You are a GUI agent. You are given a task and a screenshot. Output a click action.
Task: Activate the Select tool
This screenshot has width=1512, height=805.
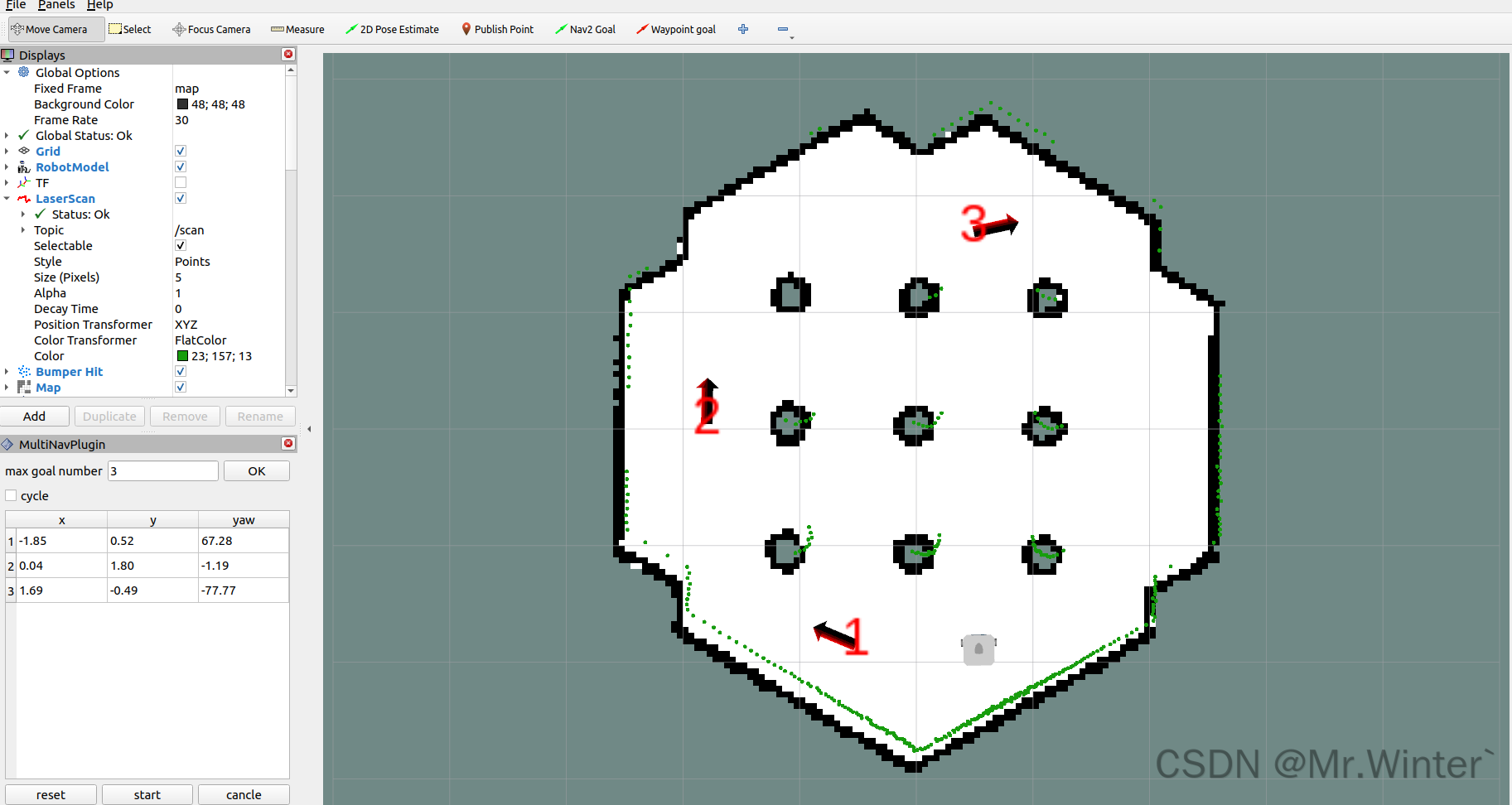point(130,29)
